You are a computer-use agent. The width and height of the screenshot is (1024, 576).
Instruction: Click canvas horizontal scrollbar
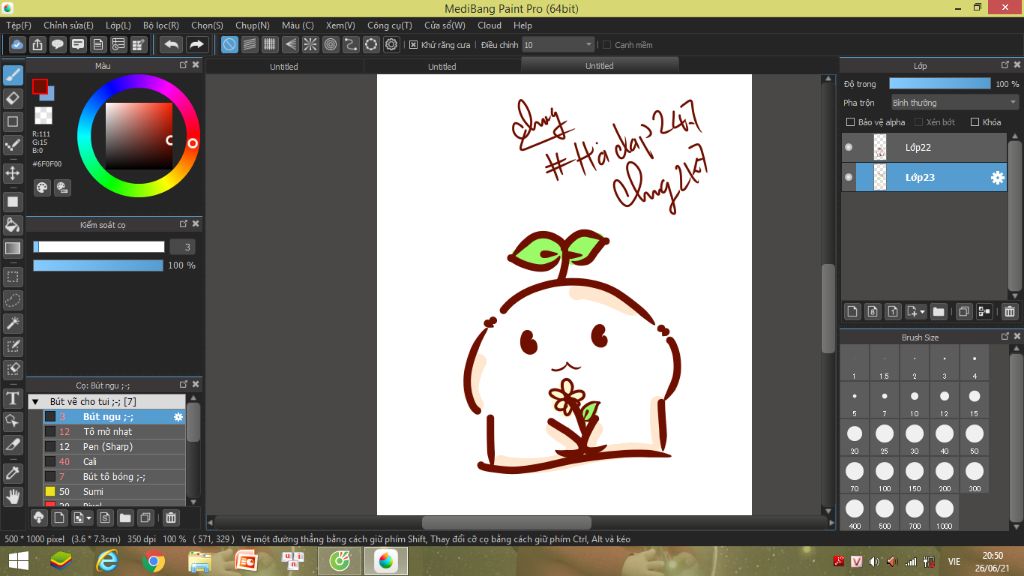pyautogui.click(x=506, y=522)
